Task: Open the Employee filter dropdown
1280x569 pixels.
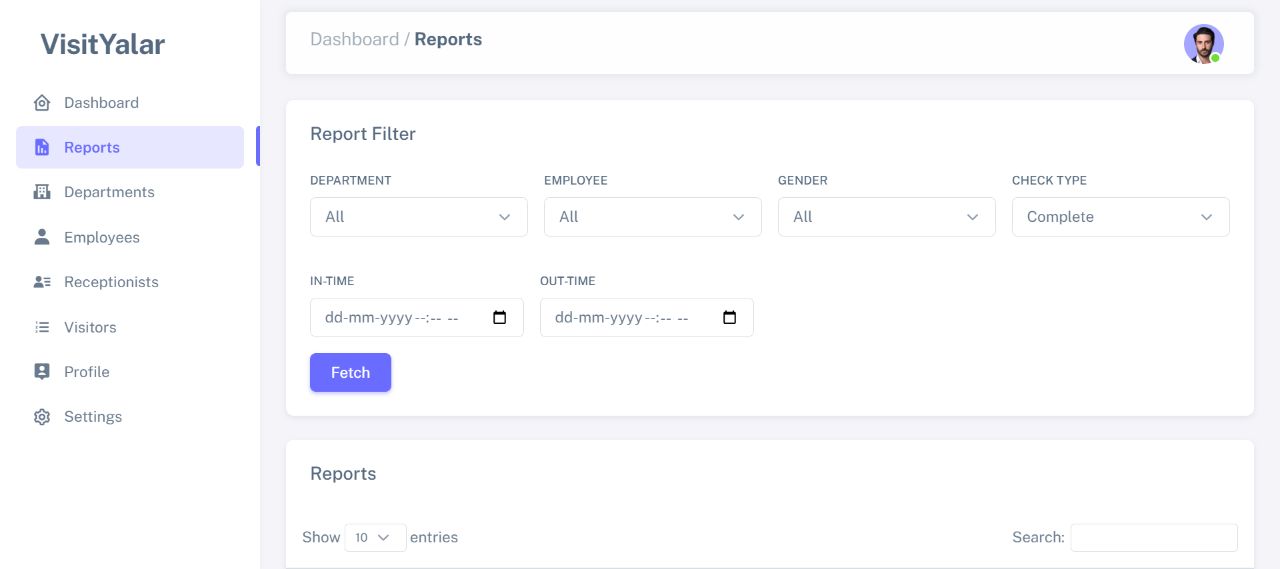Action: tap(652, 217)
